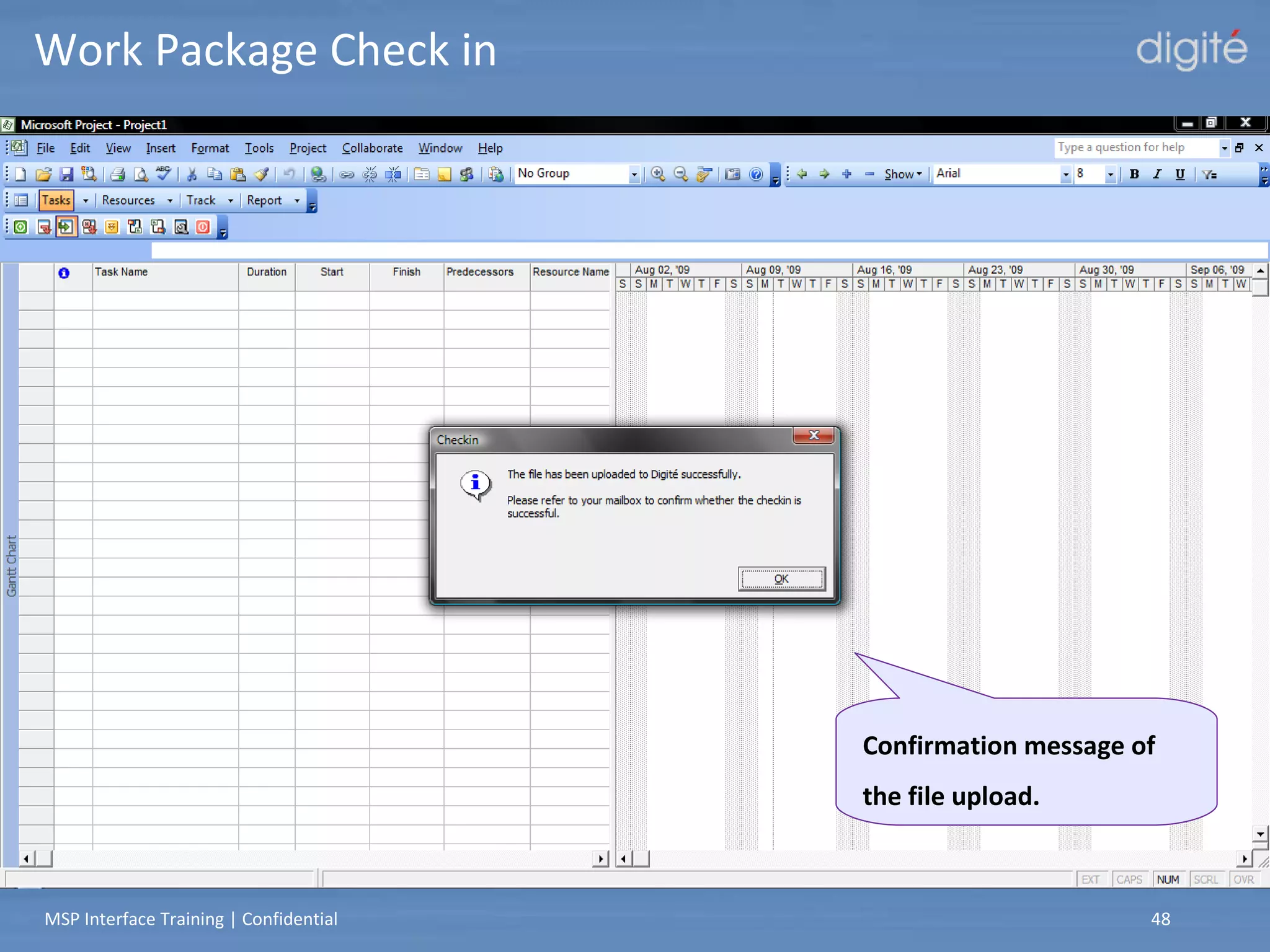Toggle the AutoFilter funnel button
1270x952 pixels.
click(x=1210, y=174)
